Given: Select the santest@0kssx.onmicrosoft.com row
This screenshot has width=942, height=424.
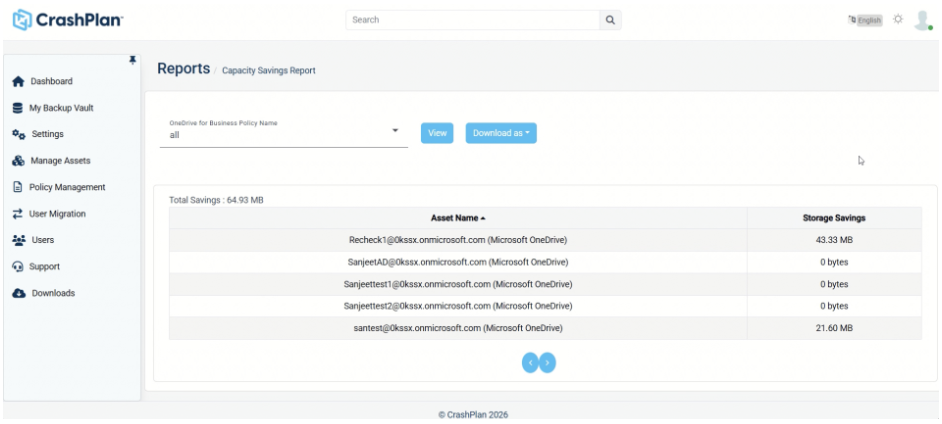Looking at the screenshot, I should 545,329.
